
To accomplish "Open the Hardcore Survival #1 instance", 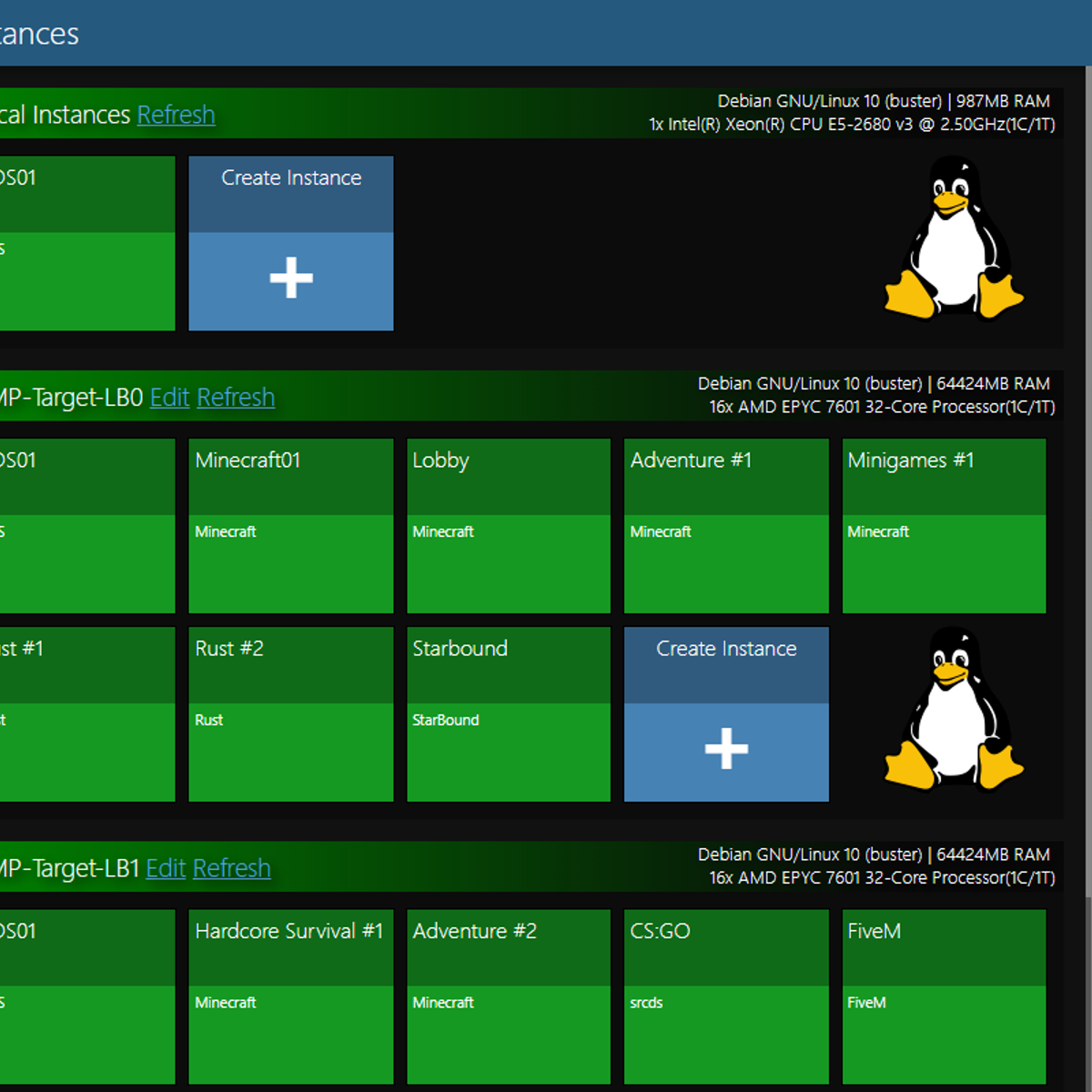I will click(291, 996).
